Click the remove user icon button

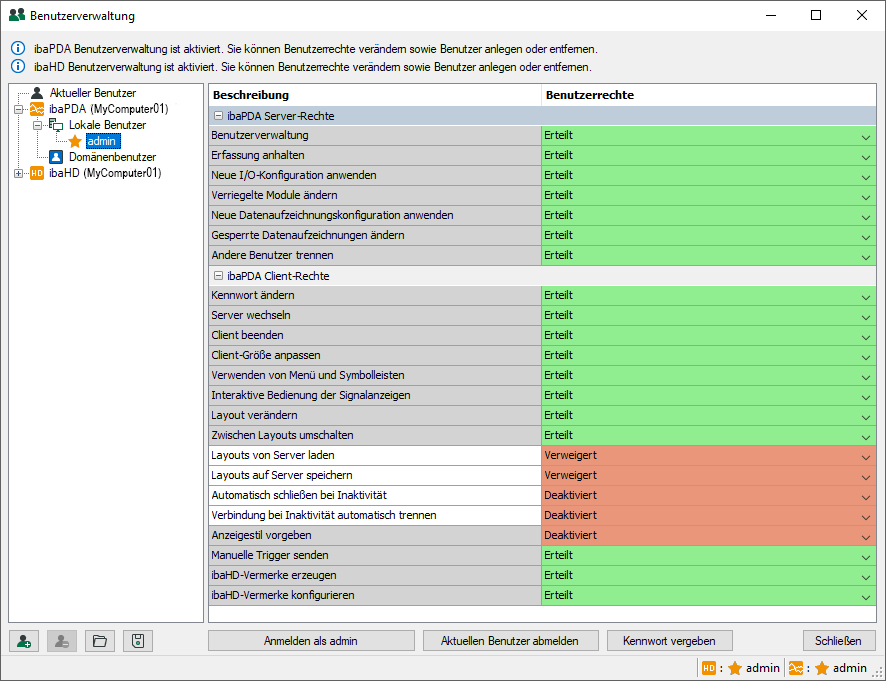[x=61, y=641]
